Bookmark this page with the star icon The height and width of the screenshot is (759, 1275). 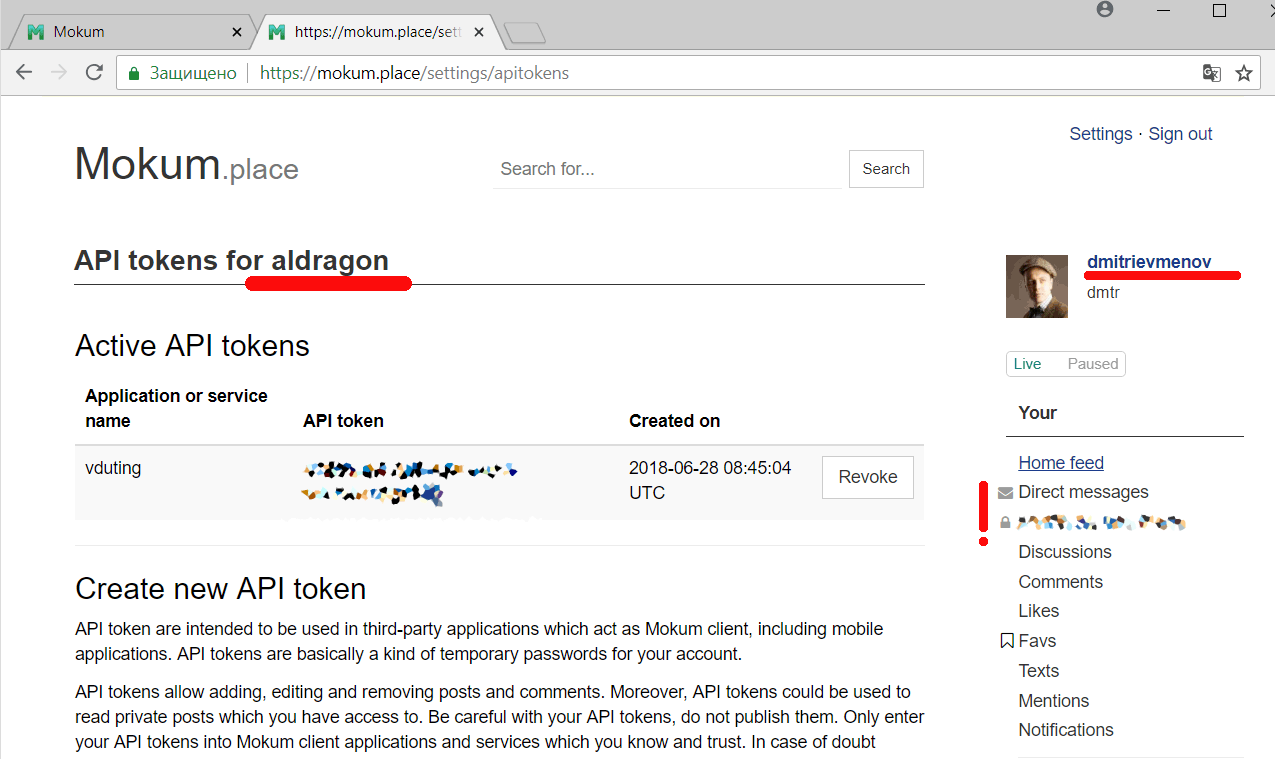(x=1244, y=73)
